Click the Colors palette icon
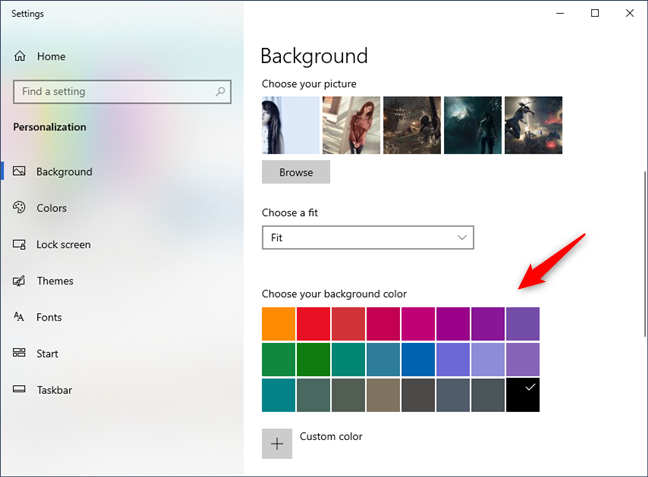 pyautogui.click(x=19, y=208)
